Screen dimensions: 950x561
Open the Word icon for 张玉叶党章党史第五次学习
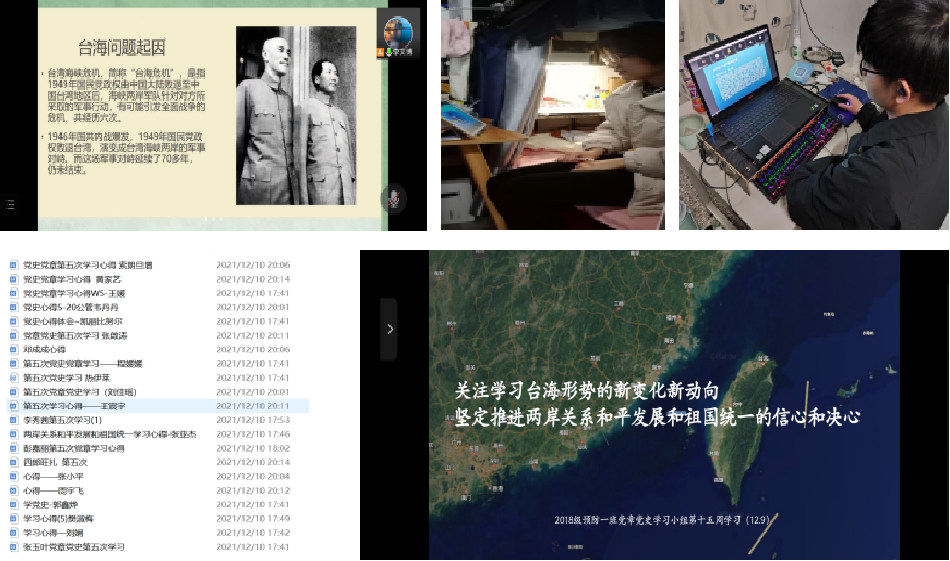13,547
